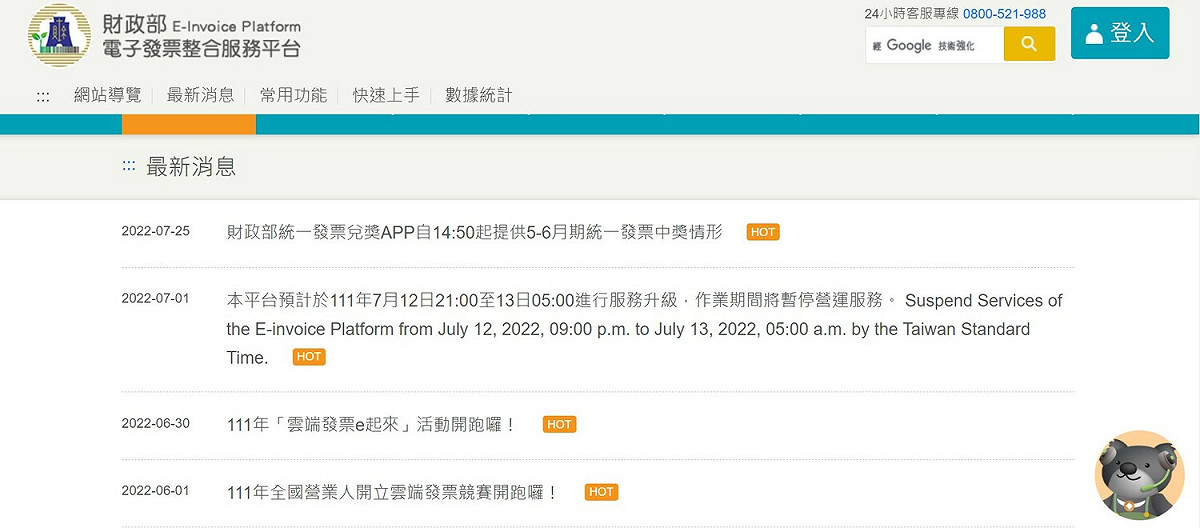Image resolution: width=1200 pixels, height=528 pixels.
Task: Open 111年雲端發票e起來 activity news
Action: [371, 424]
